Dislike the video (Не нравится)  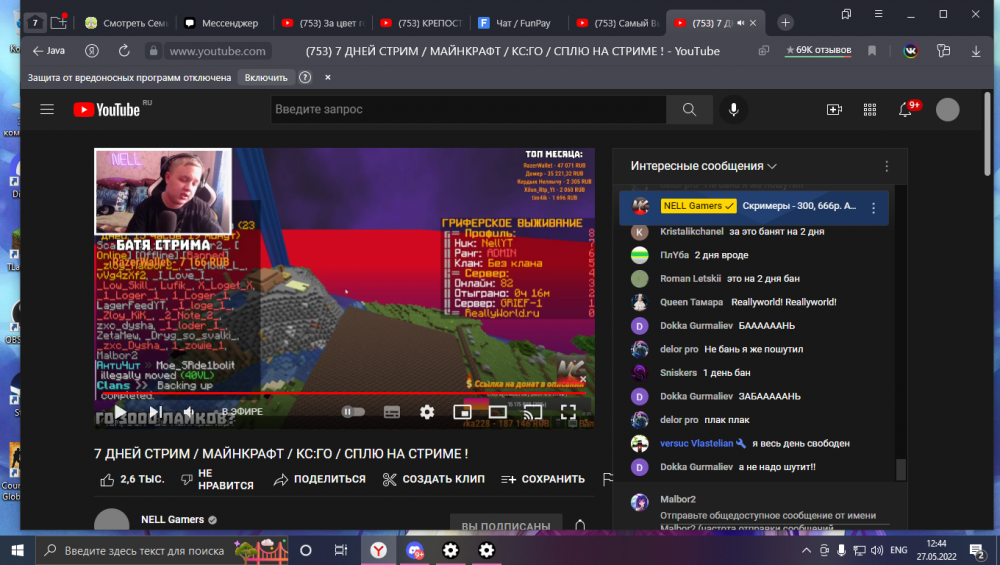[217, 480]
